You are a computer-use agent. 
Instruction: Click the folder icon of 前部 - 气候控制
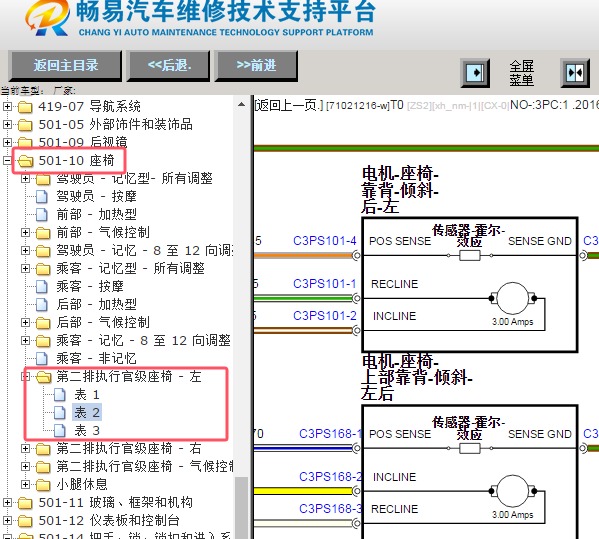pos(43,233)
